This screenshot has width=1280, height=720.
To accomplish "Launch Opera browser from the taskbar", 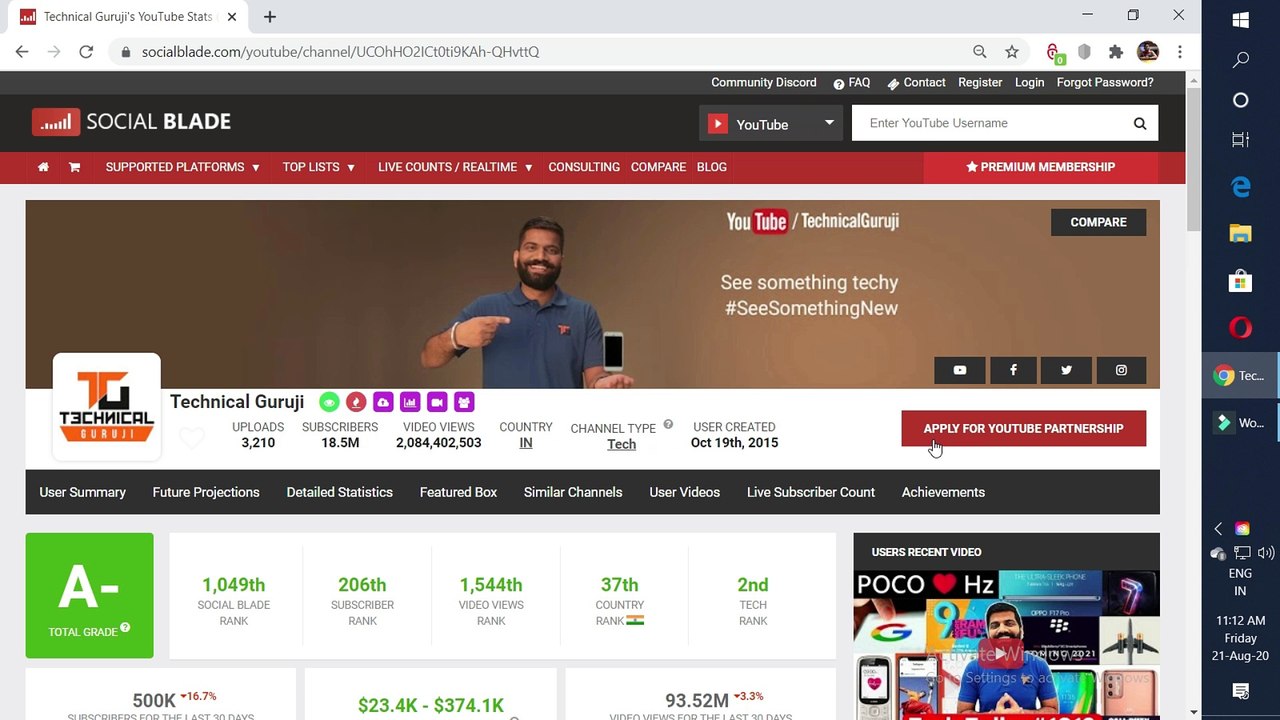I will (x=1241, y=328).
